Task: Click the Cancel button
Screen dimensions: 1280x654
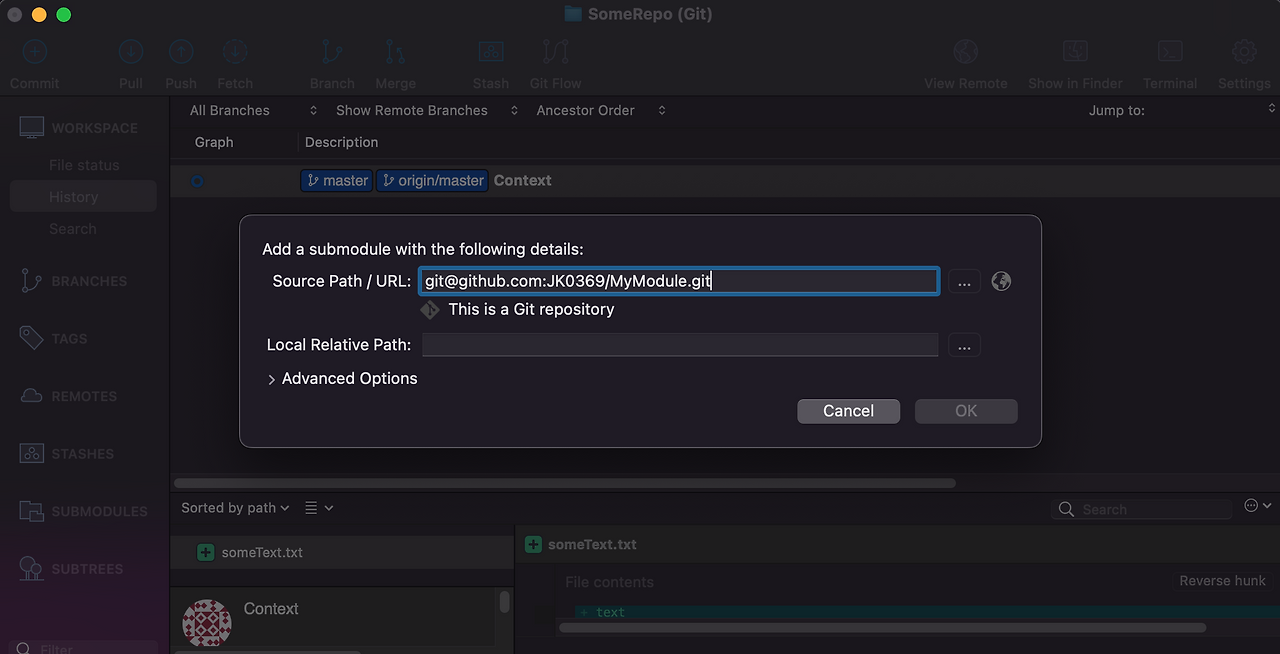Action: click(x=848, y=411)
